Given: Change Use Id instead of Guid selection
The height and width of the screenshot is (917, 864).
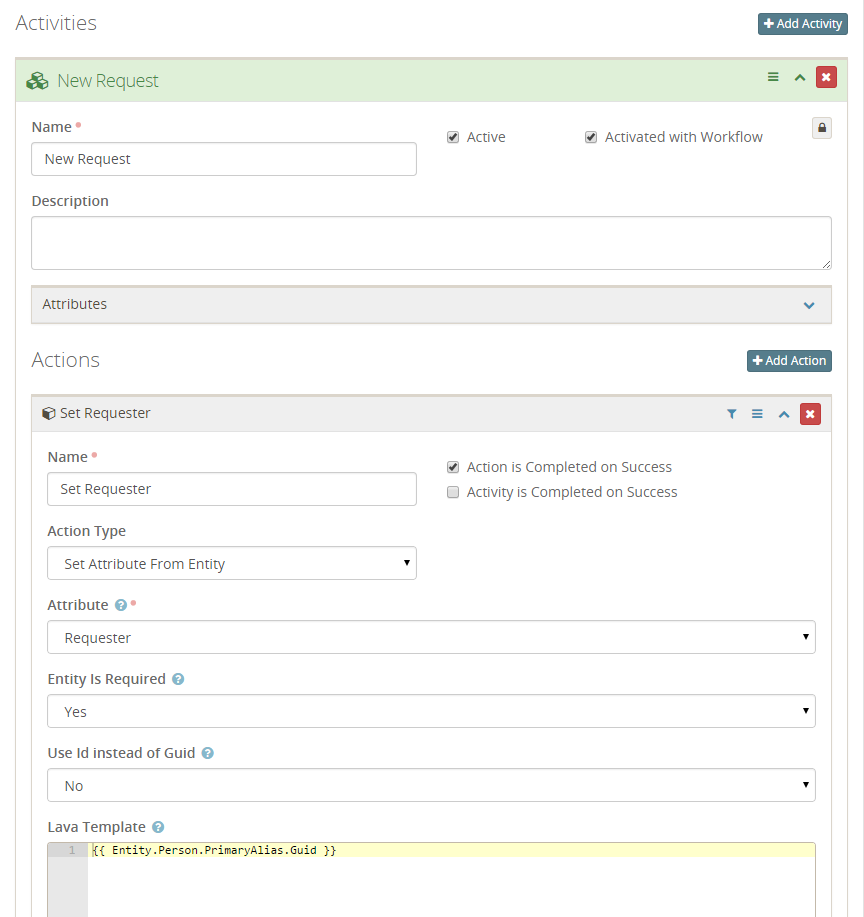Looking at the screenshot, I should [431, 785].
